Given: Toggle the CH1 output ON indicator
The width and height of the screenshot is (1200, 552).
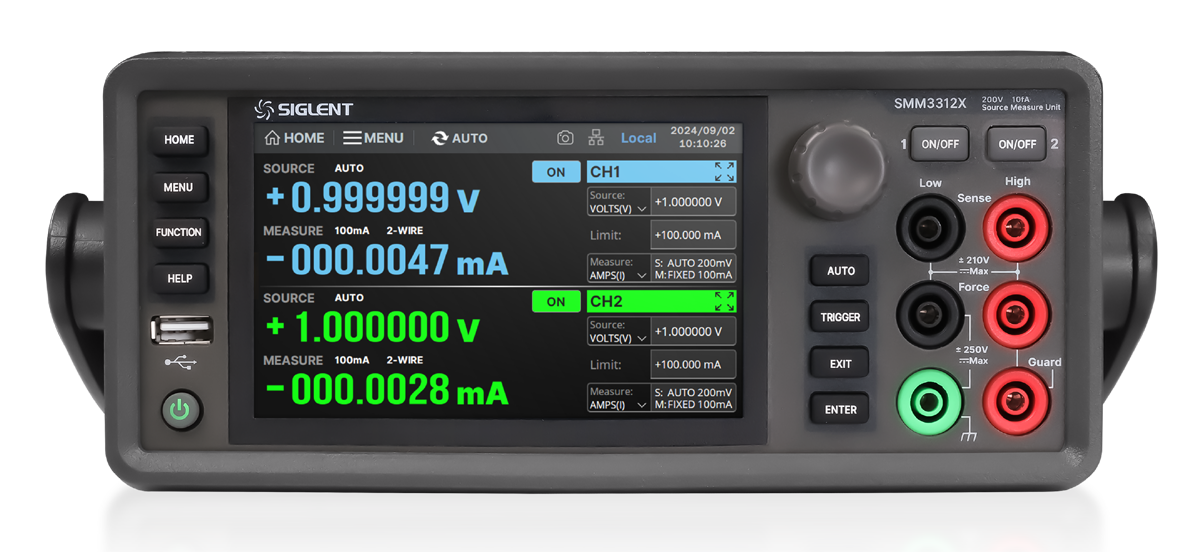Looking at the screenshot, I should [556, 172].
